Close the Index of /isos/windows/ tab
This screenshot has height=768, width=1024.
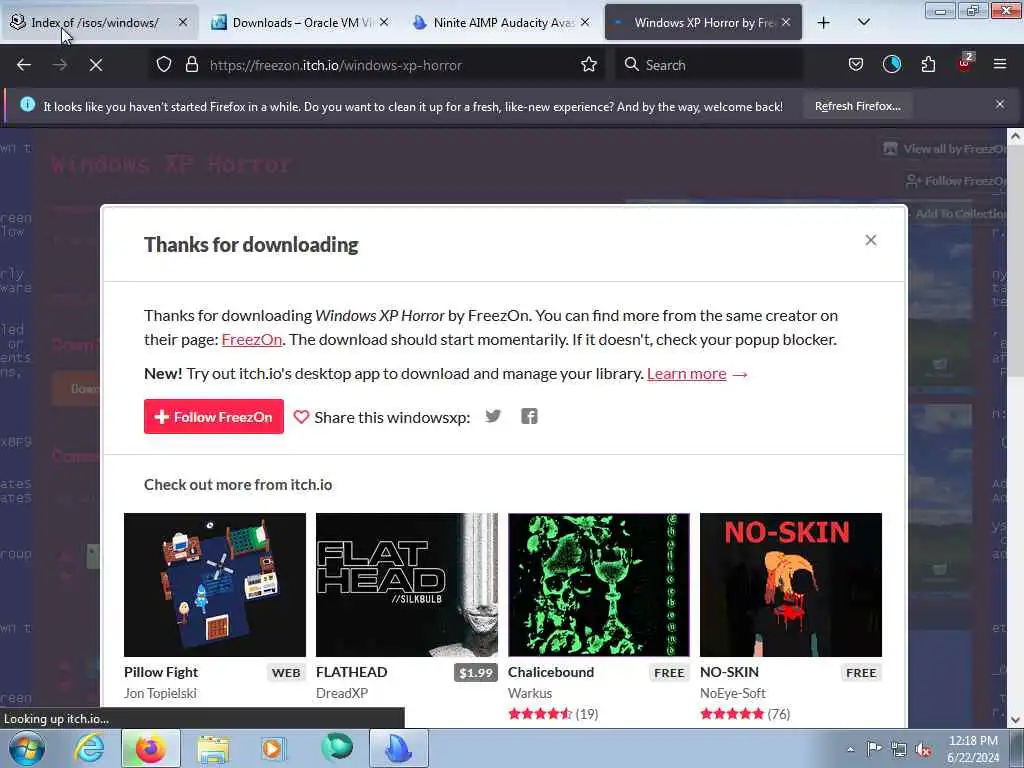(x=183, y=22)
